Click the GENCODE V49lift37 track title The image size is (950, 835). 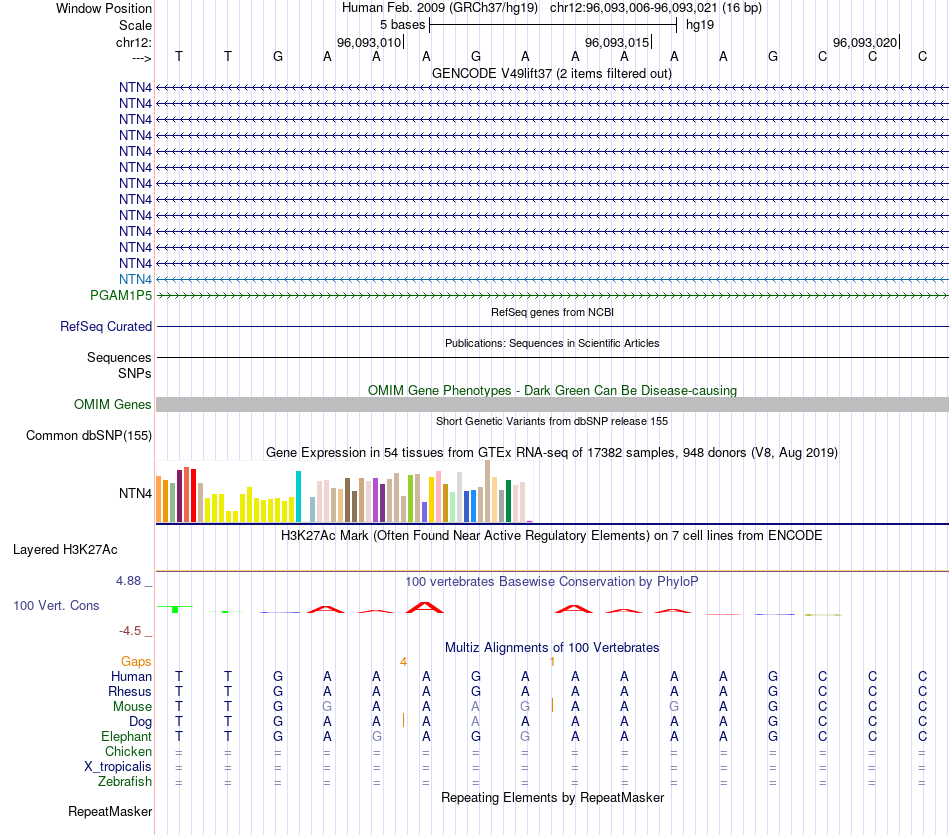coord(552,73)
